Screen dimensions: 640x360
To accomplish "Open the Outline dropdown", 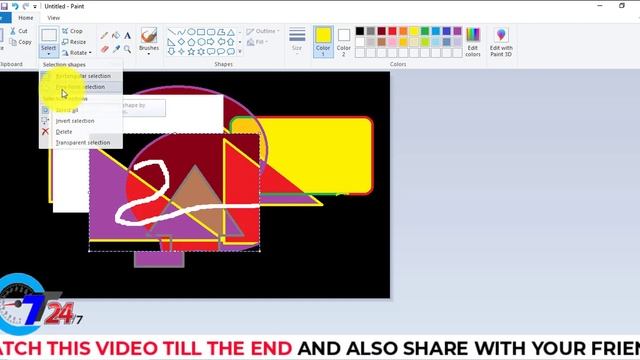I will (263, 31).
